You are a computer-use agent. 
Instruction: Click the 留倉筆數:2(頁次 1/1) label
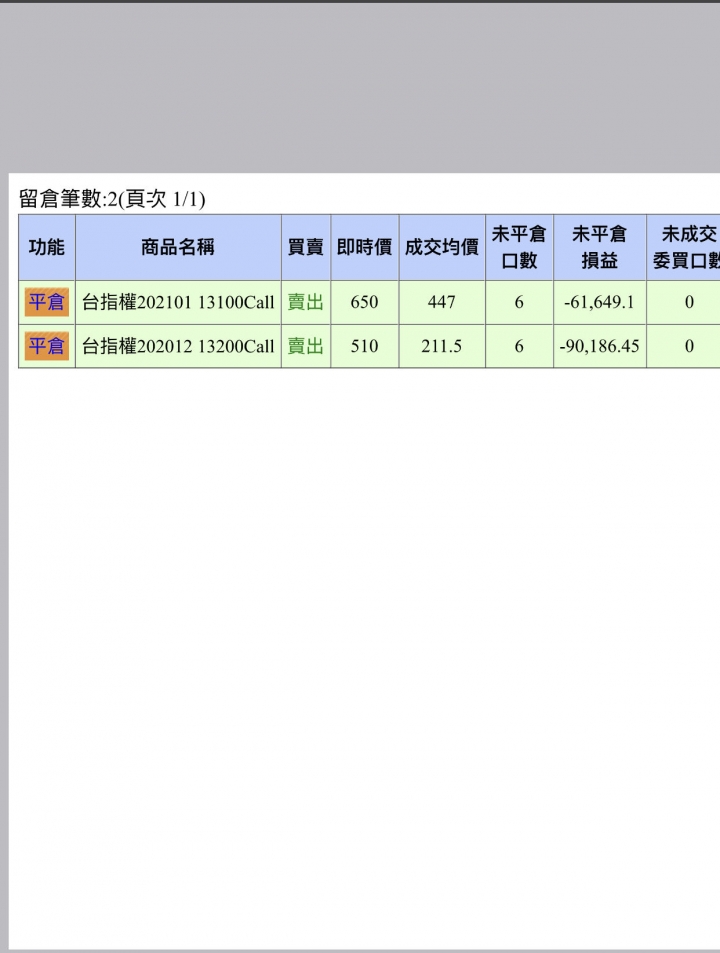click(112, 199)
